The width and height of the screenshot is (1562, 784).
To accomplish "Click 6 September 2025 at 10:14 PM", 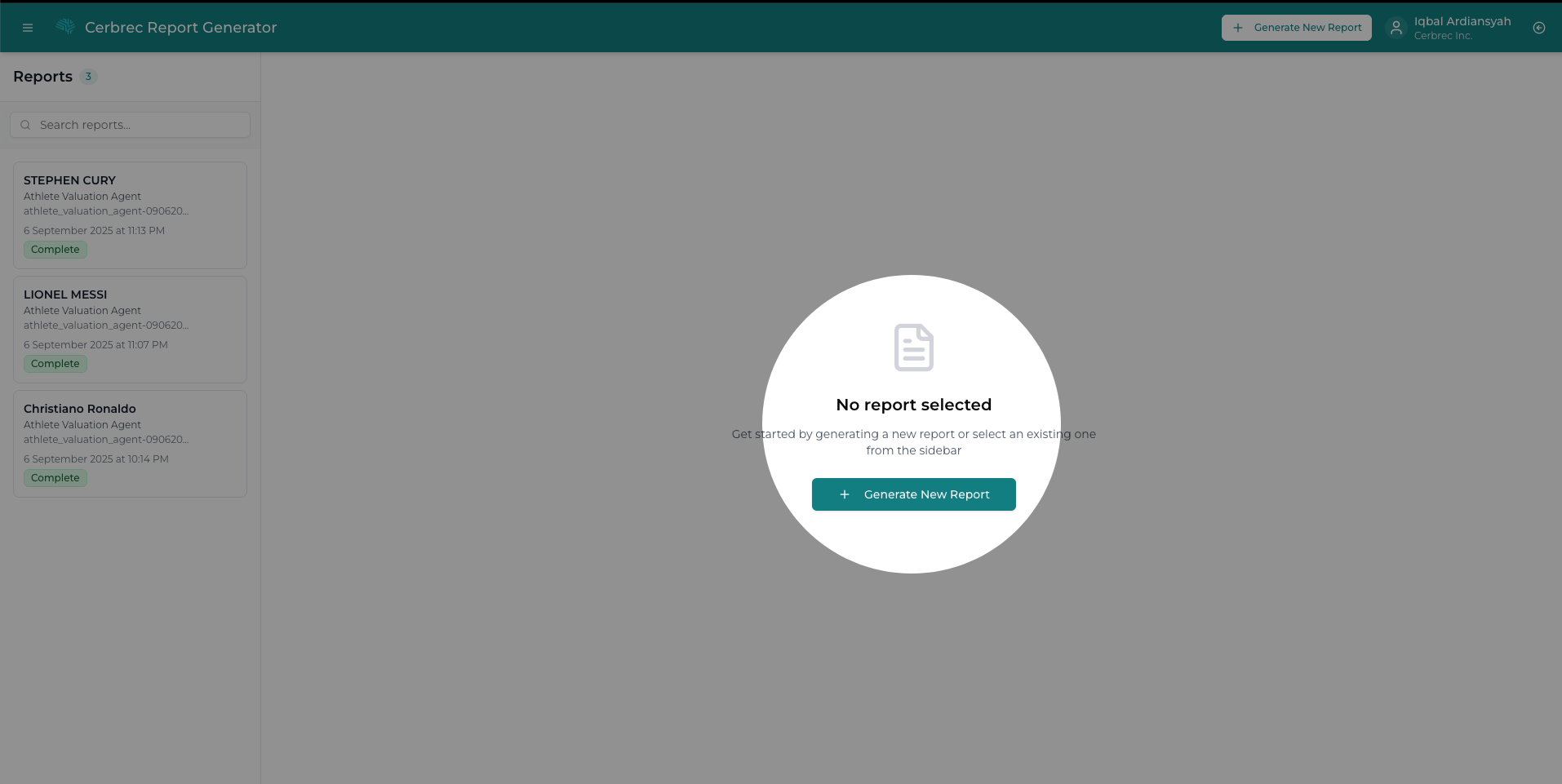I will pos(96,459).
